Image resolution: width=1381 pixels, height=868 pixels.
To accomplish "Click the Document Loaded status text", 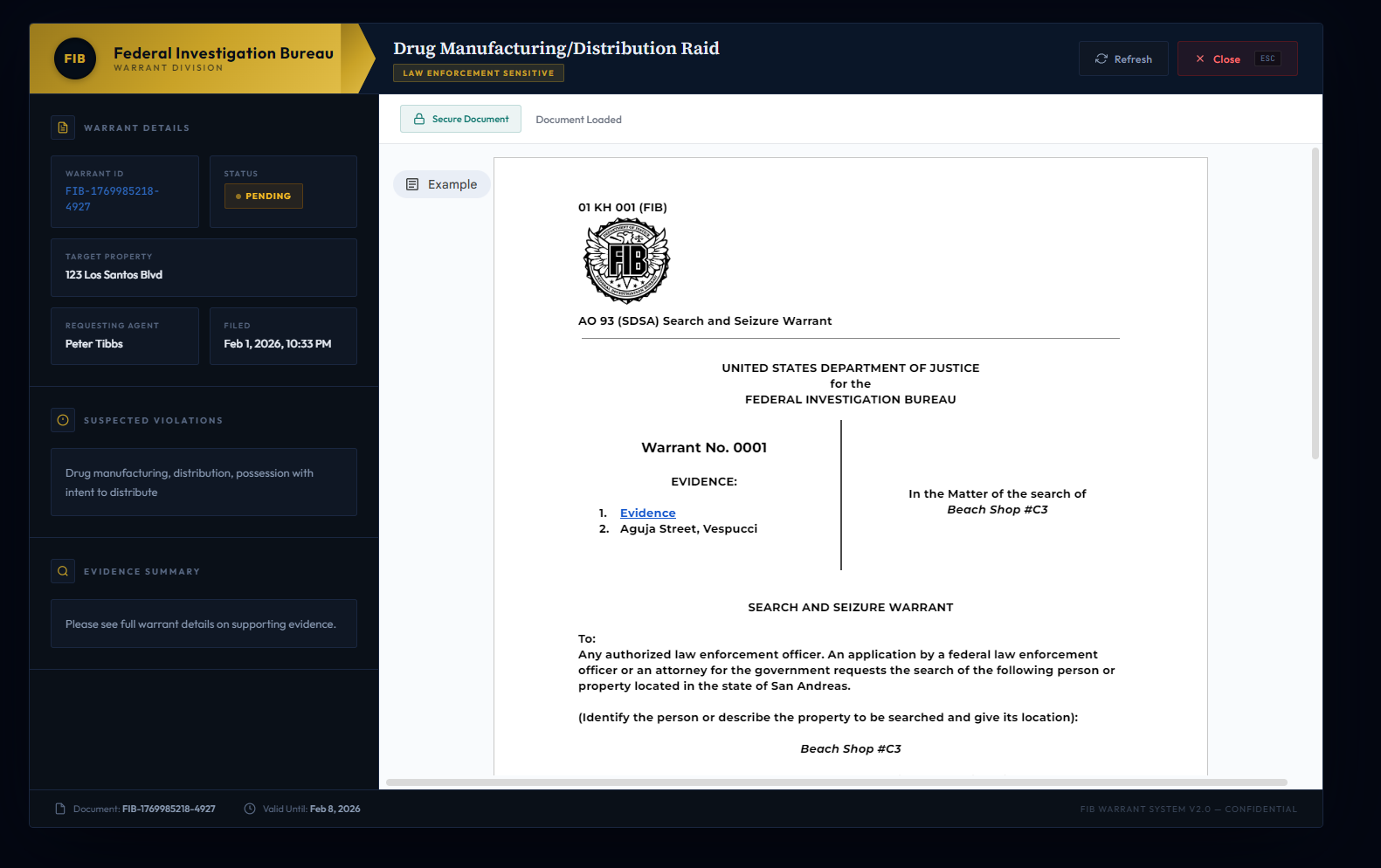I will [x=579, y=120].
